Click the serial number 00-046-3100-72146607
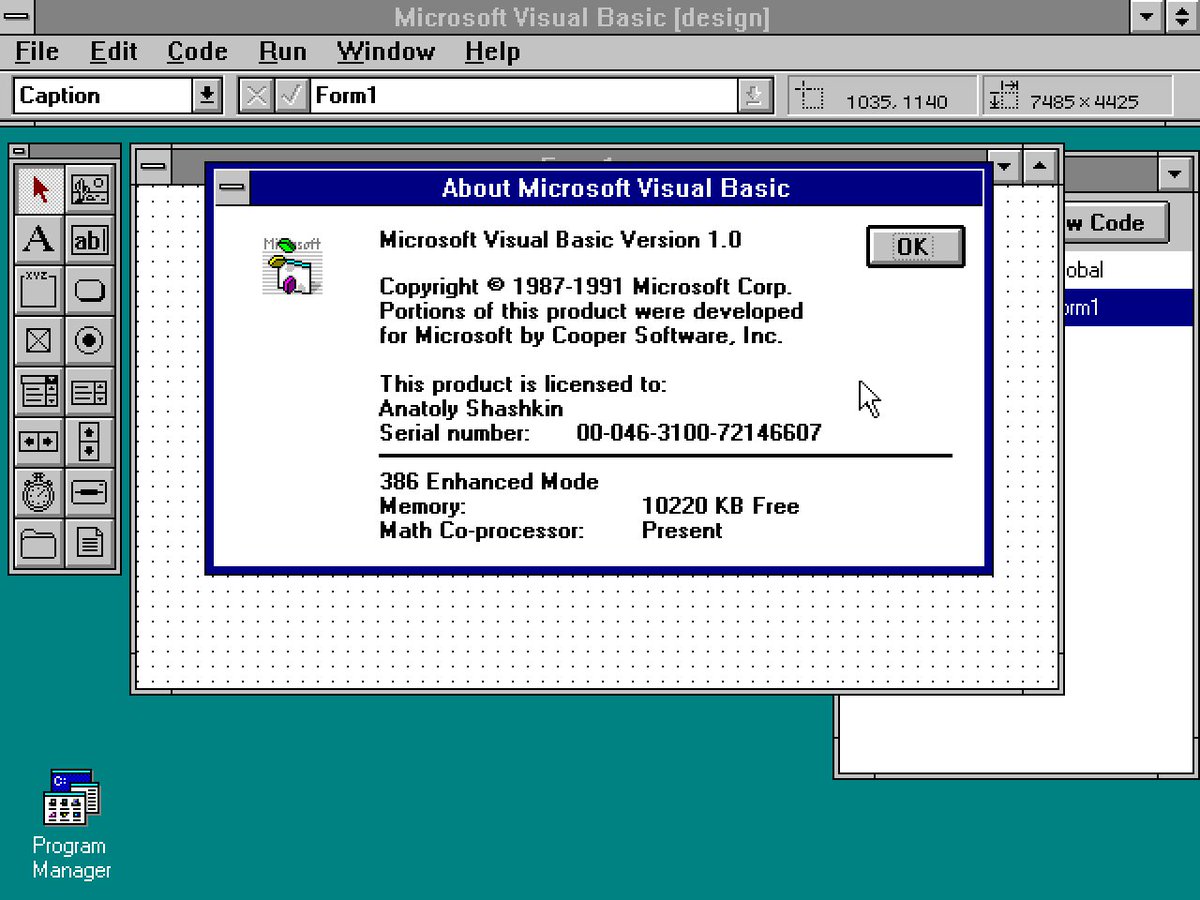 [699, 432]
